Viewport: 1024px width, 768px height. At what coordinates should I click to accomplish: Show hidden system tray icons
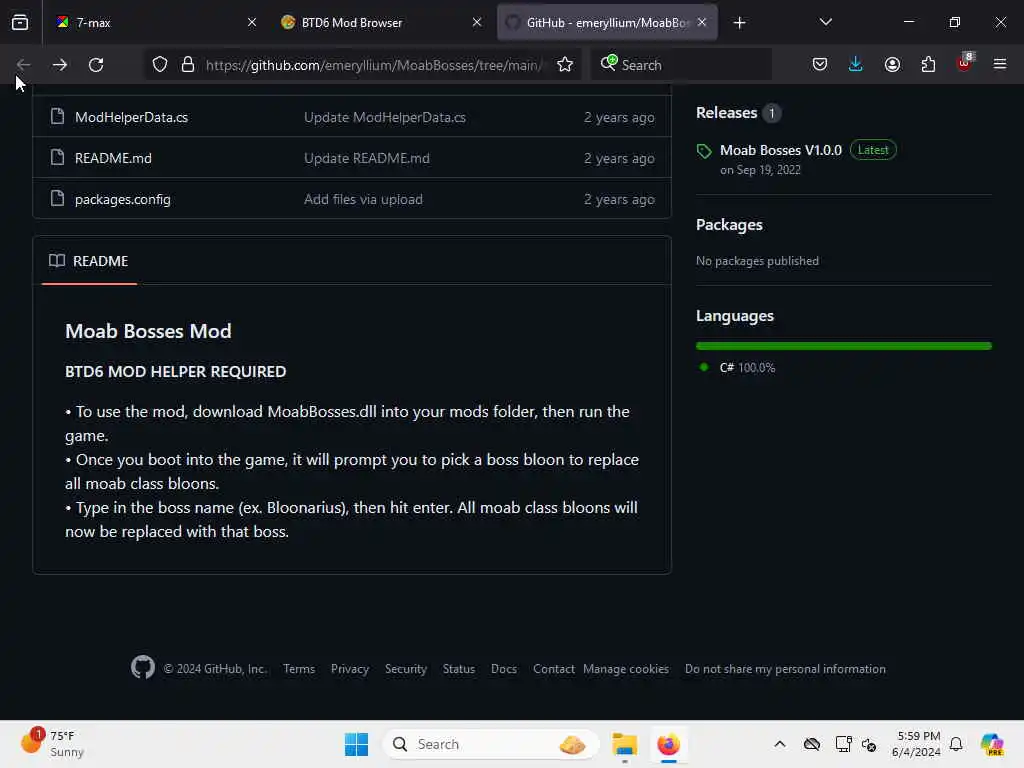click(780, 744)
